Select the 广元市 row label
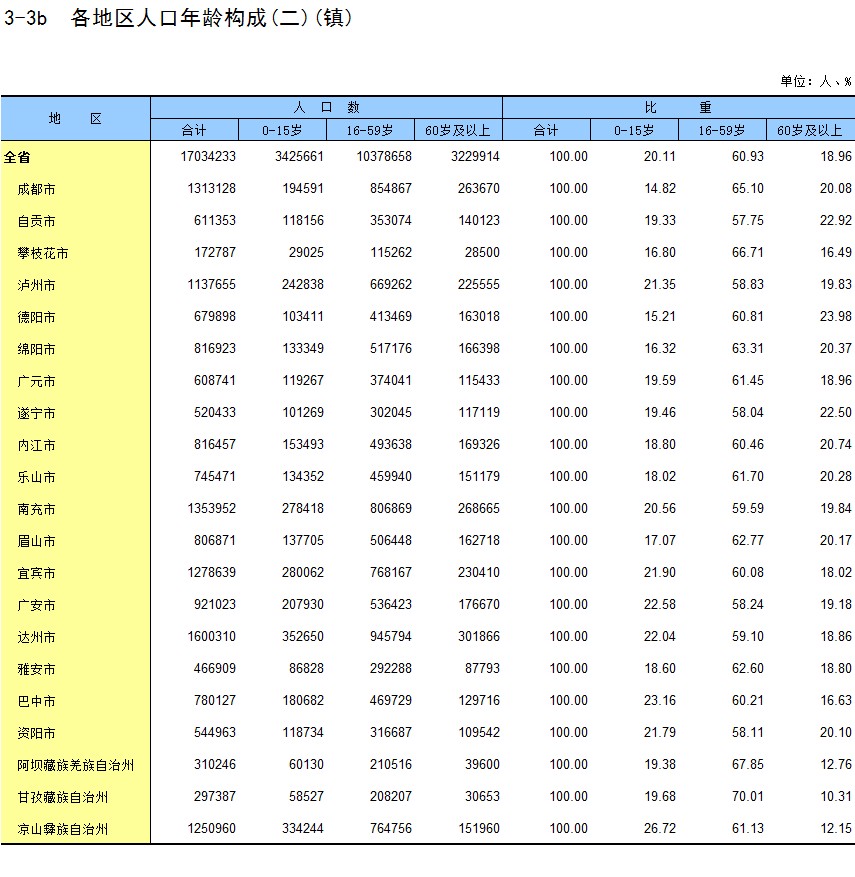Viewport: 855px width, 877px height. click(x=36, y=381)
